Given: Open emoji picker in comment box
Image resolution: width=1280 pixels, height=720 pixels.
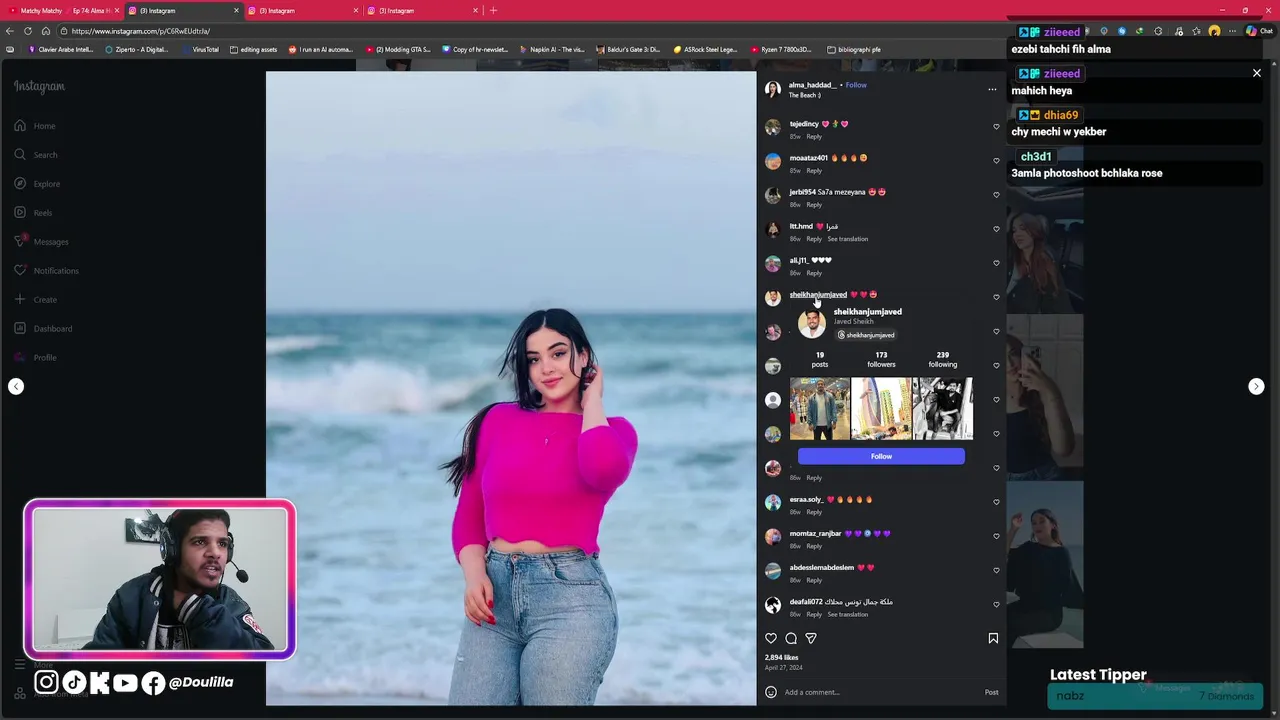Looking at the screenshot, I should [x=771, y=692].
